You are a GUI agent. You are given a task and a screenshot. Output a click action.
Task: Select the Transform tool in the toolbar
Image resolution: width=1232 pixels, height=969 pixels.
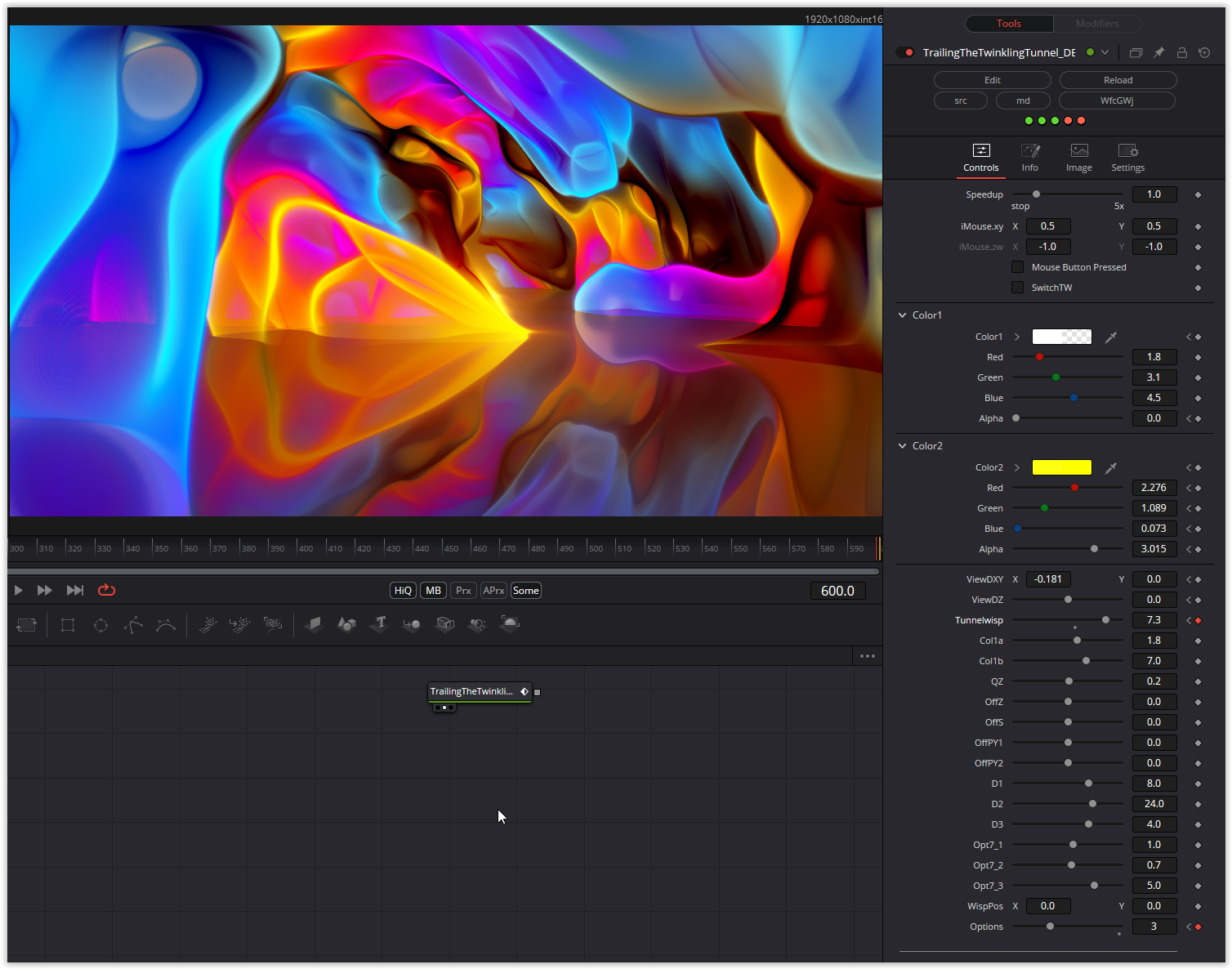[27, 625]
